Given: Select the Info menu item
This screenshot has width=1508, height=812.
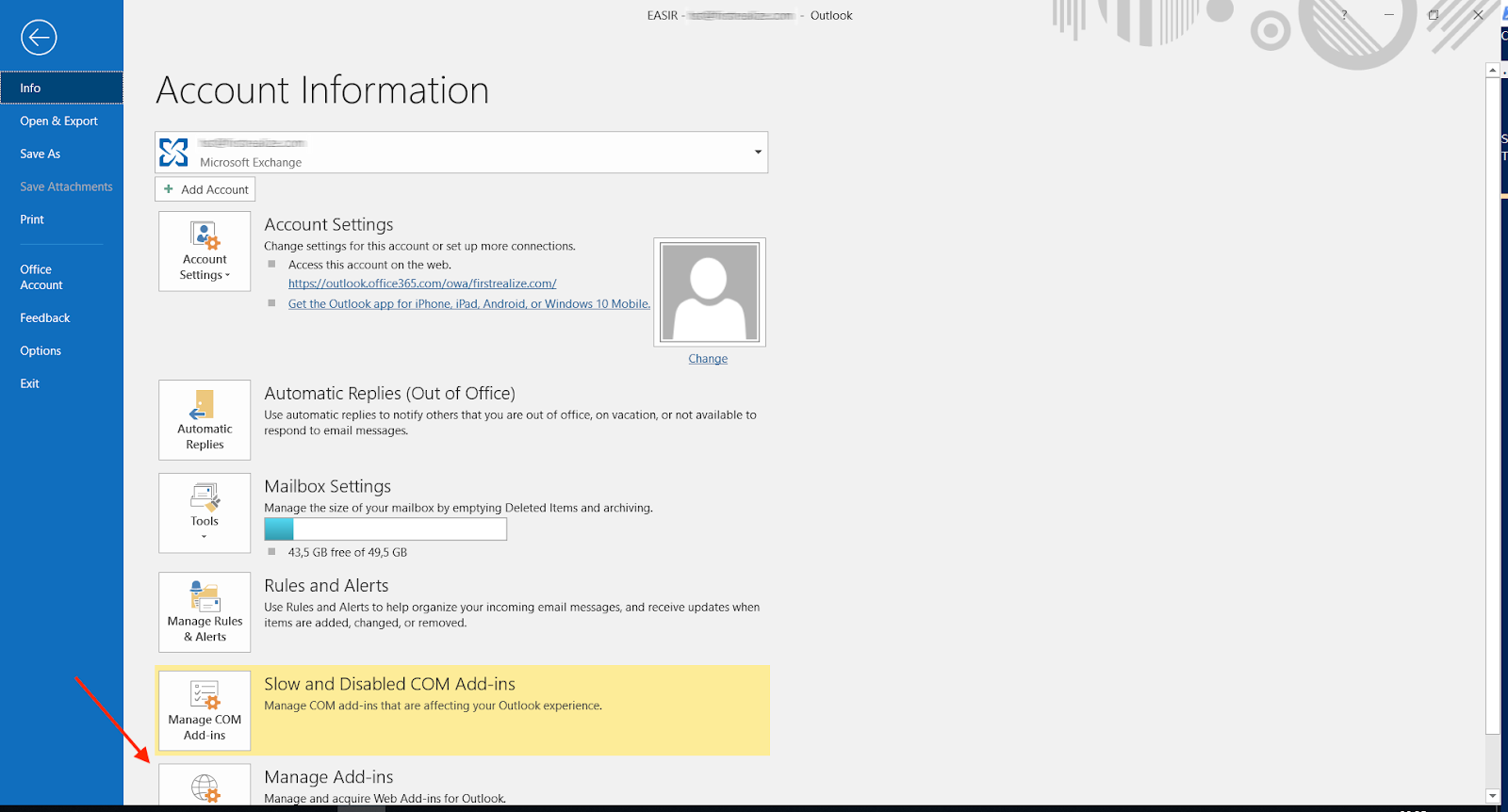Looking at the screenshot, I should point(61,88).
